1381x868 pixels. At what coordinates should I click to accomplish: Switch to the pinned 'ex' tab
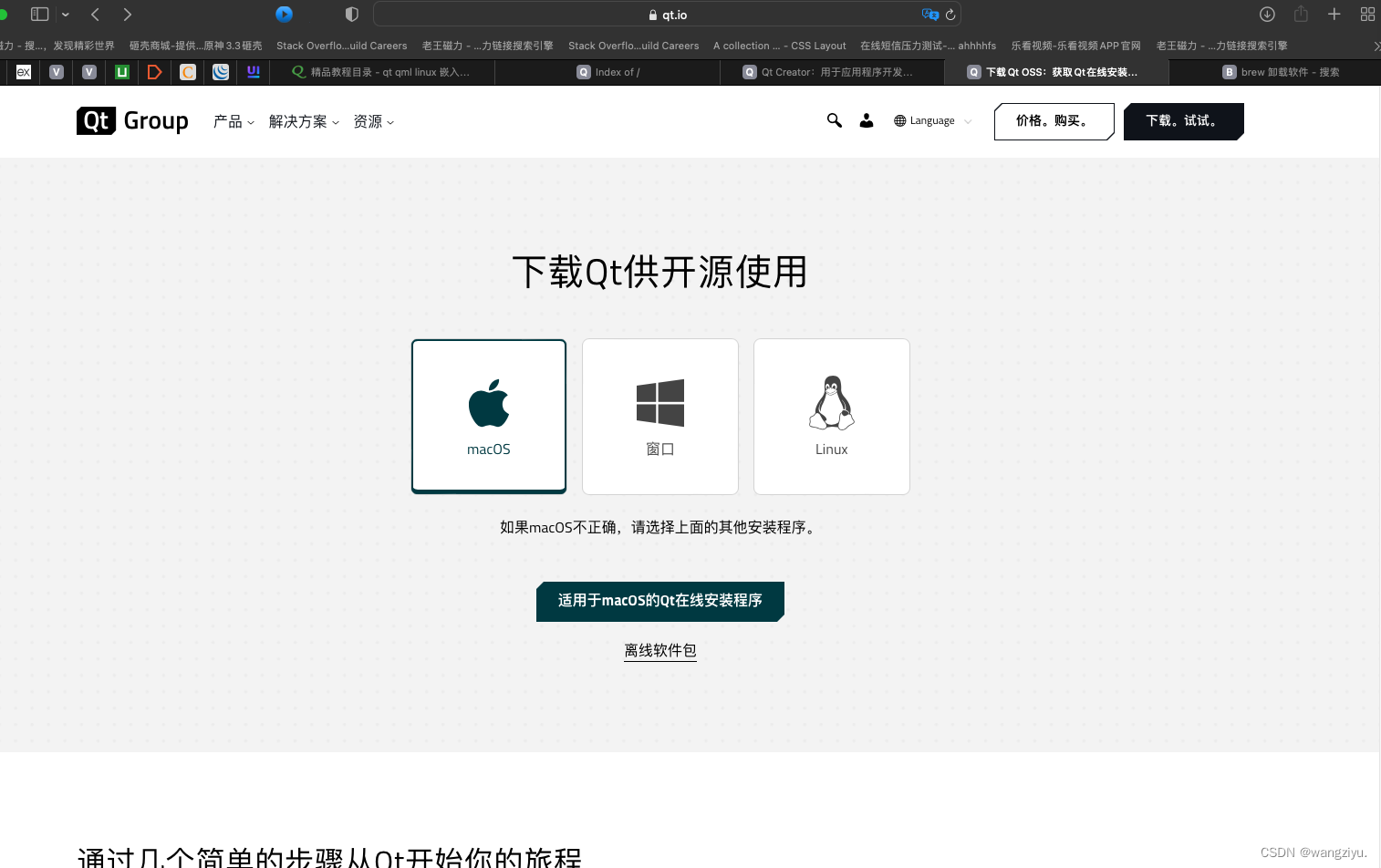(24, 72)
